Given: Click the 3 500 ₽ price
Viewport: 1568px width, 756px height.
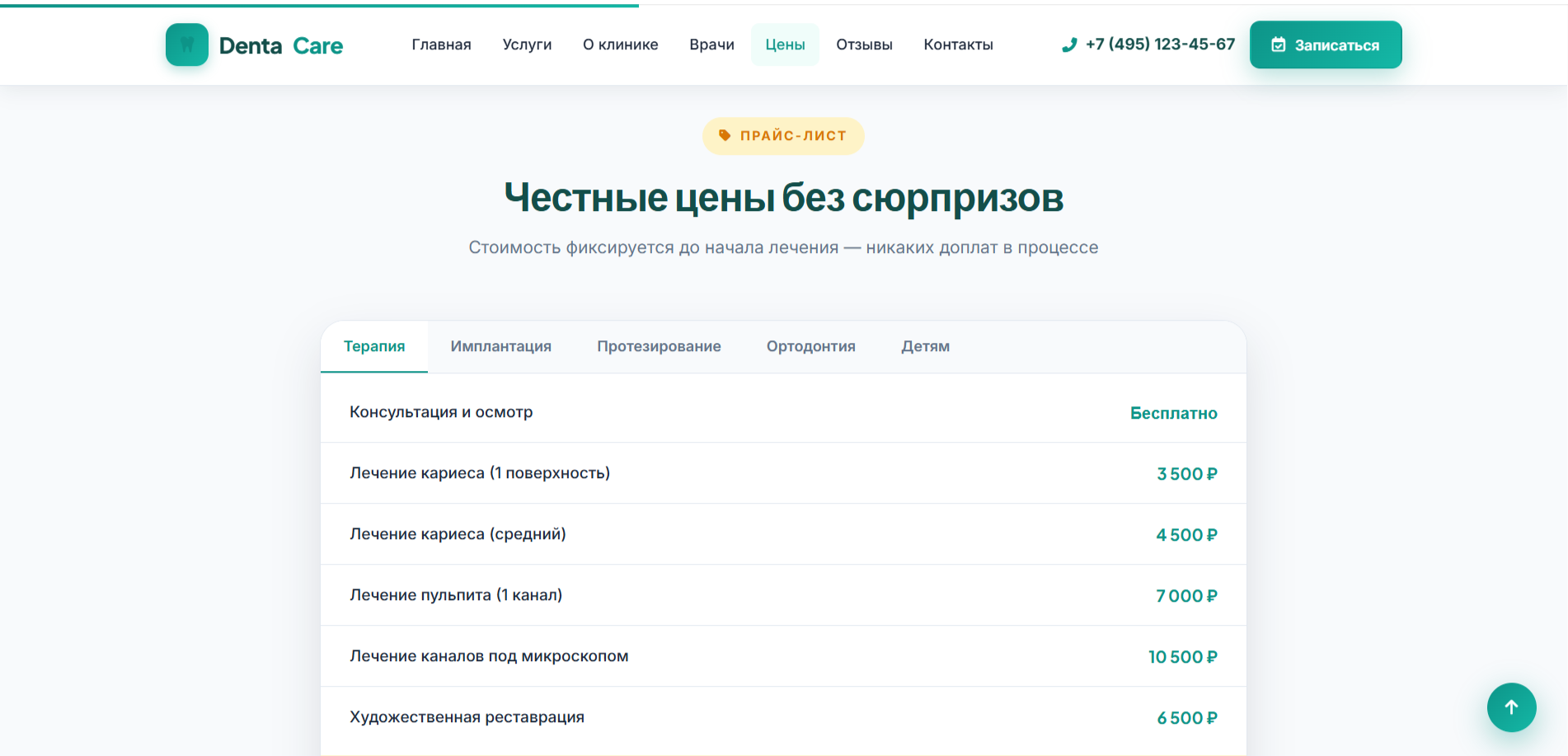Looking at the screenshot, I should 1187,474.
